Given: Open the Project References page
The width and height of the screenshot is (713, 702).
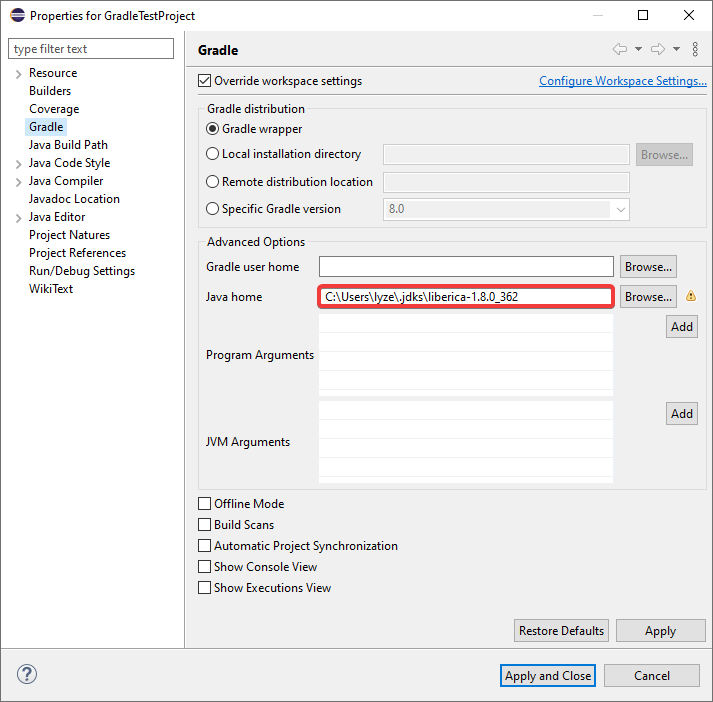Looking at the screenshot, I should (77, 253).
